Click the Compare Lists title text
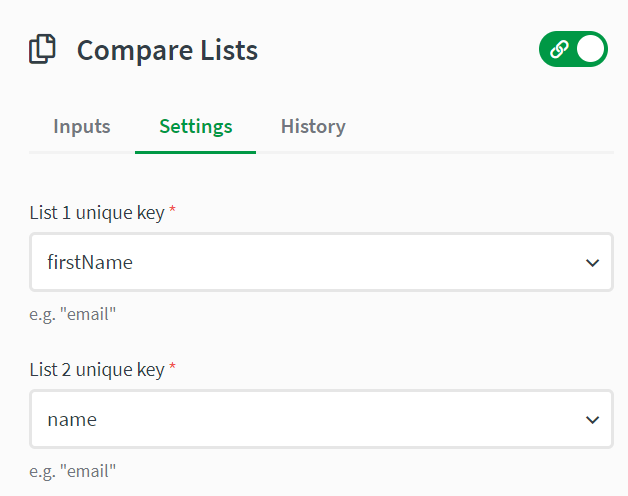The width and height of the screenshot is (628, 496). pos(167,50)
